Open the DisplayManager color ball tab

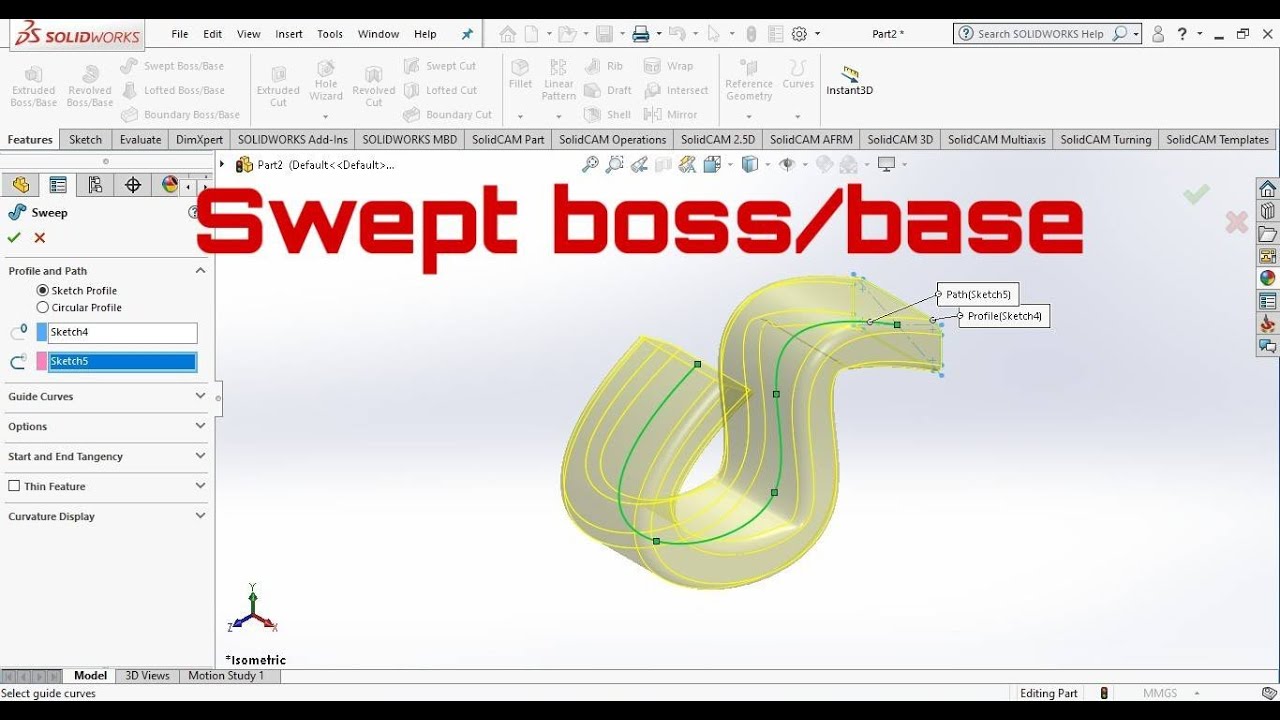click(x=169, y=185)
